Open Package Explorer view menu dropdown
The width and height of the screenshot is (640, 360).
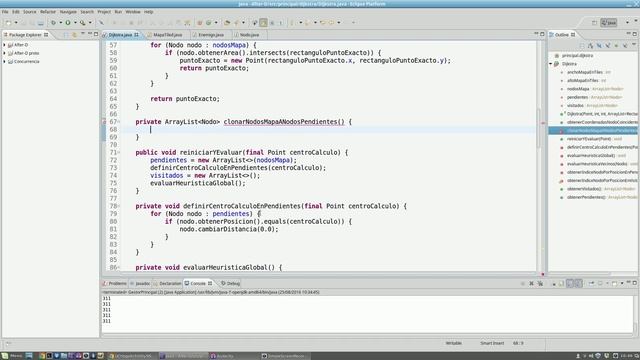tap(82, 34)
